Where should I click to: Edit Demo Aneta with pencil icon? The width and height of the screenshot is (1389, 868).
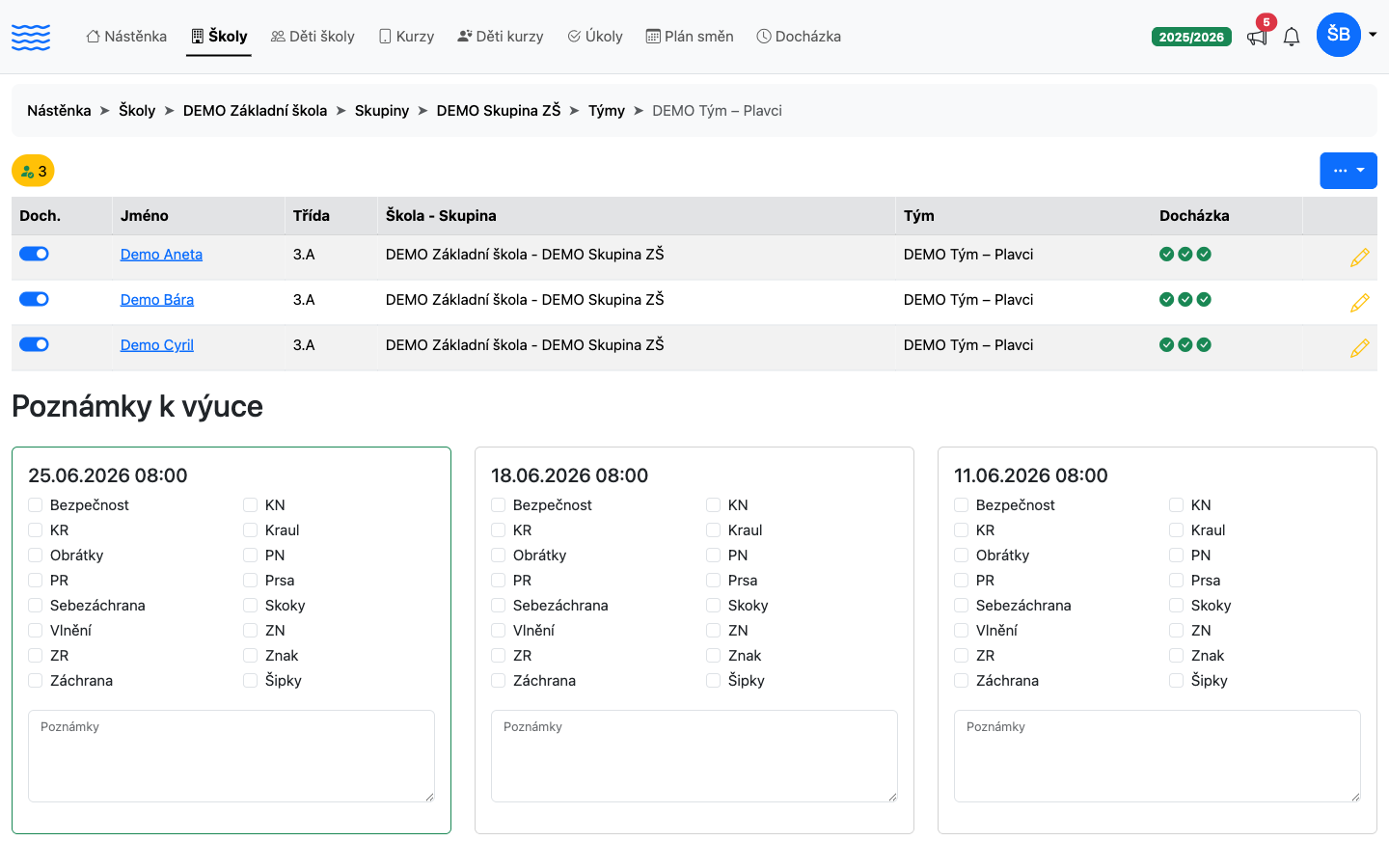pyautogui.click(x=1359, y=258)
